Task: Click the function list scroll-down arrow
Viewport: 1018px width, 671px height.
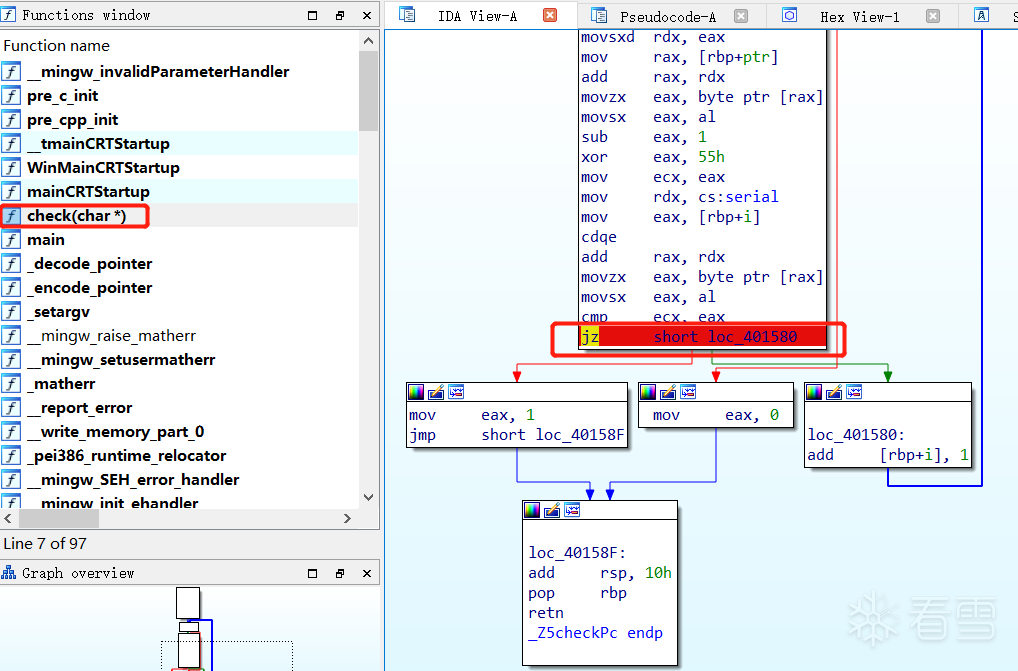Action: 368,497
